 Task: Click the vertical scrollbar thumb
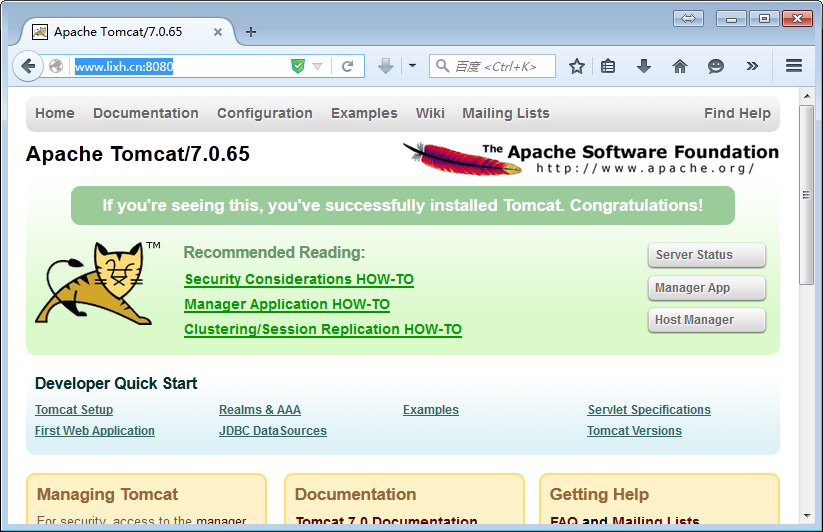(807, 195)
